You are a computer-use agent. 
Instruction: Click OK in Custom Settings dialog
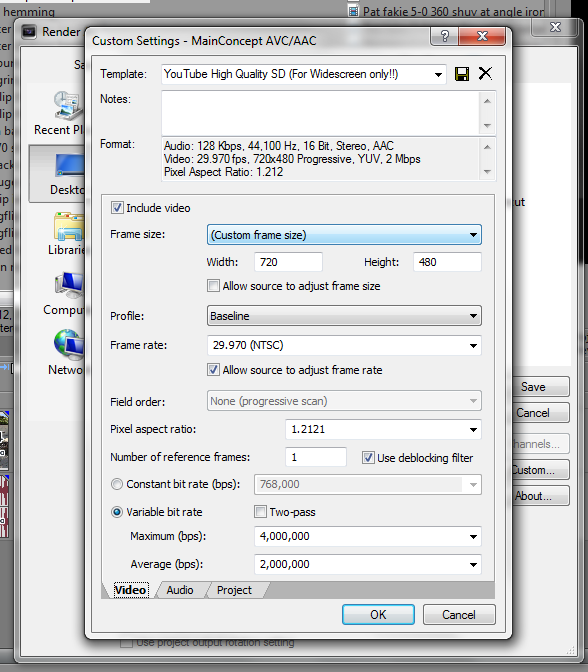pos(378,615)
